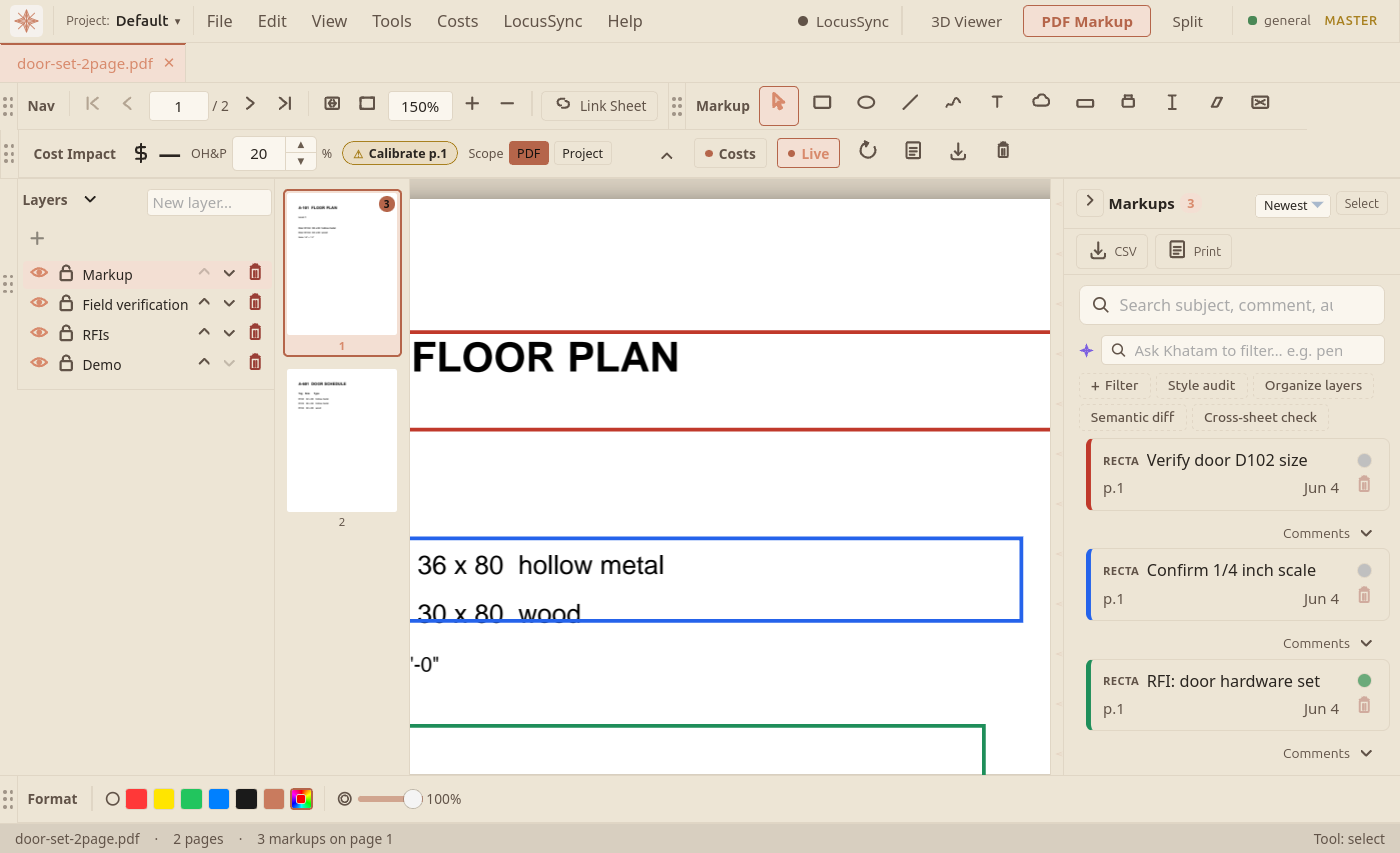1400x853 pixels.
Task: Set Scope to PDF
Action: 528,153
